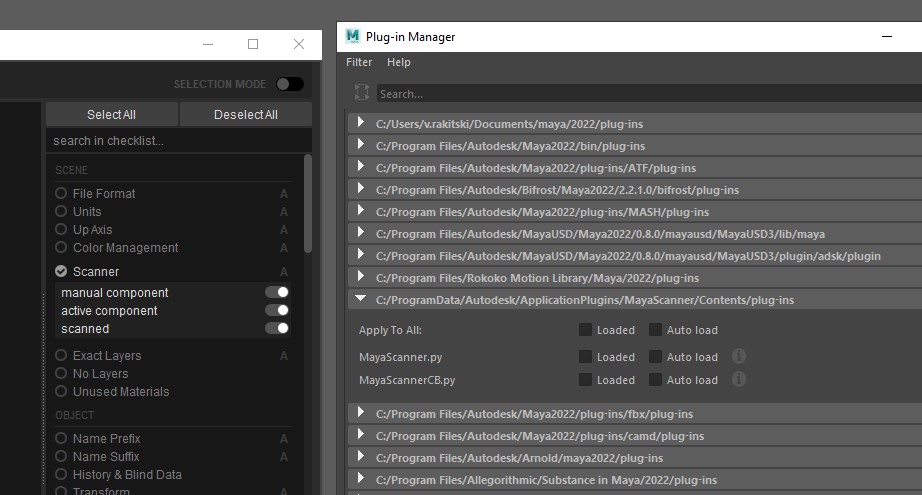
Task: Enable the Up Axis check
Action: point(61,229)
